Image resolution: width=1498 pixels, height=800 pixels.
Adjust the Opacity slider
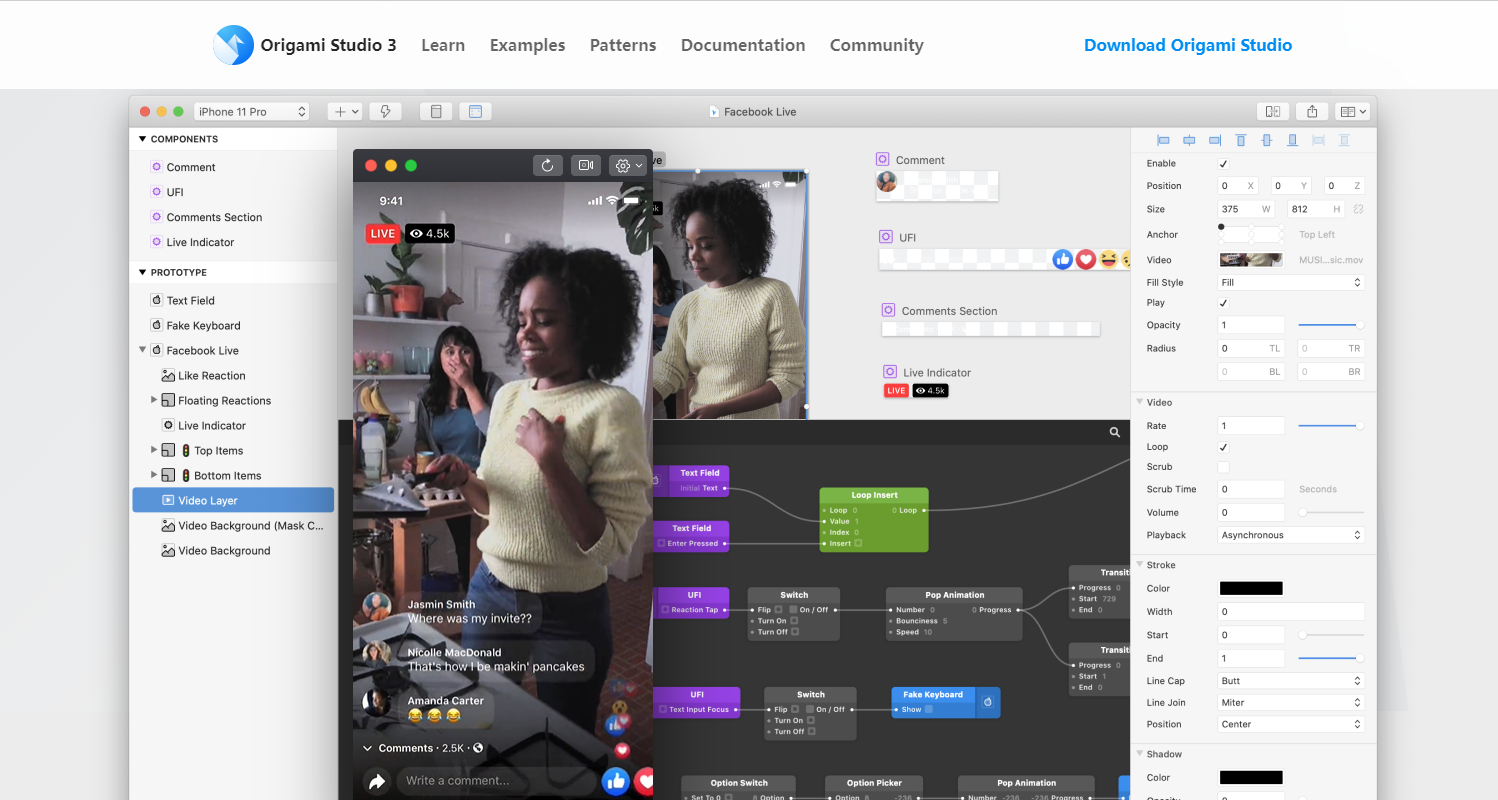coord(1331,325)
